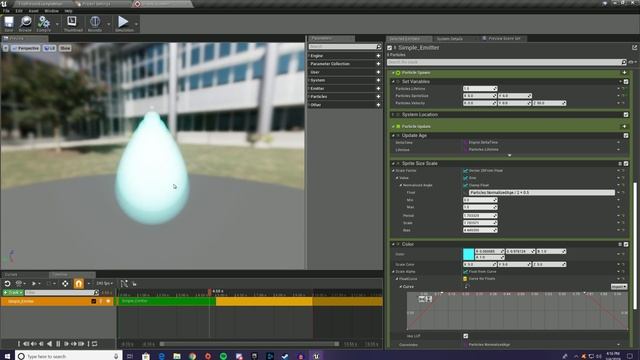Viewport: 640px width, 360px height.
Task: Open the Compile options dropdown arrow
Action: tap(57, 24)
